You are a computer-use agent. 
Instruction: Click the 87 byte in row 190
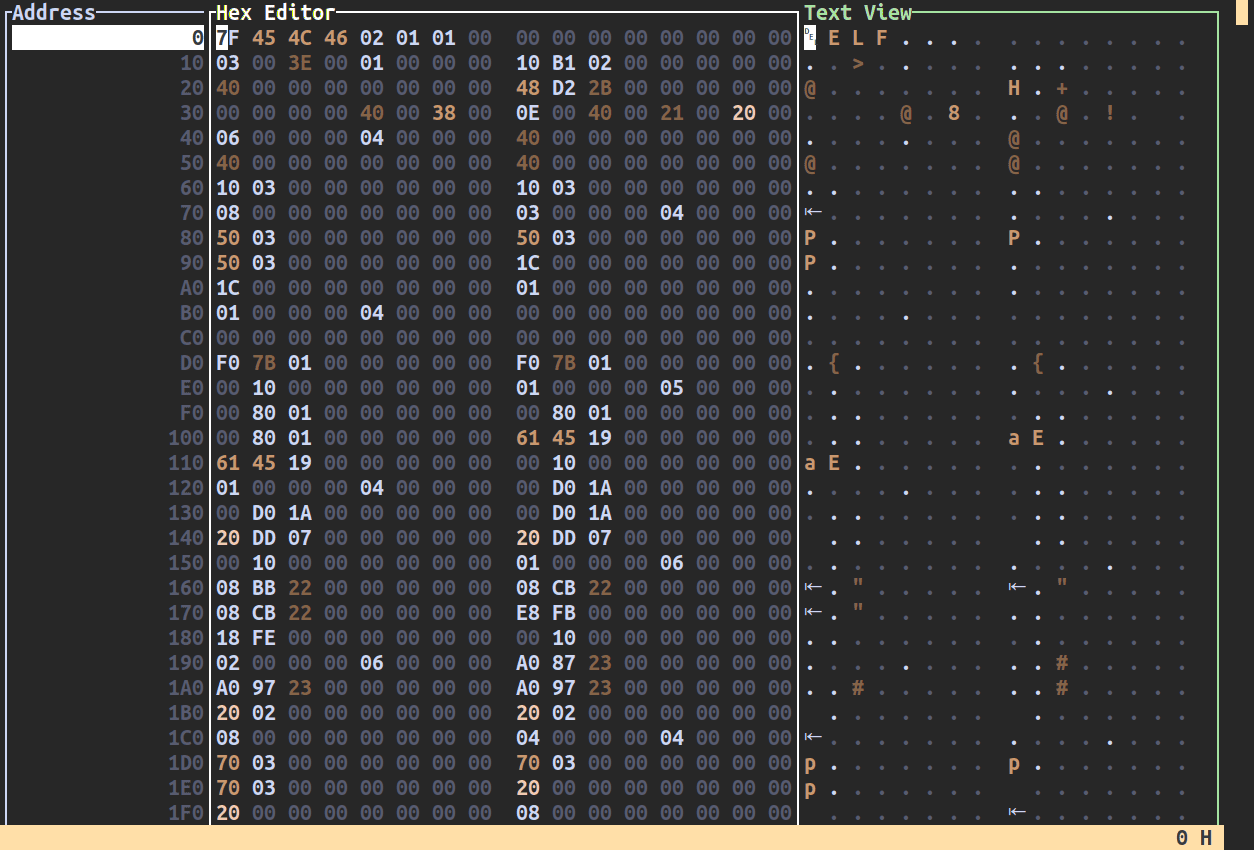564,662
